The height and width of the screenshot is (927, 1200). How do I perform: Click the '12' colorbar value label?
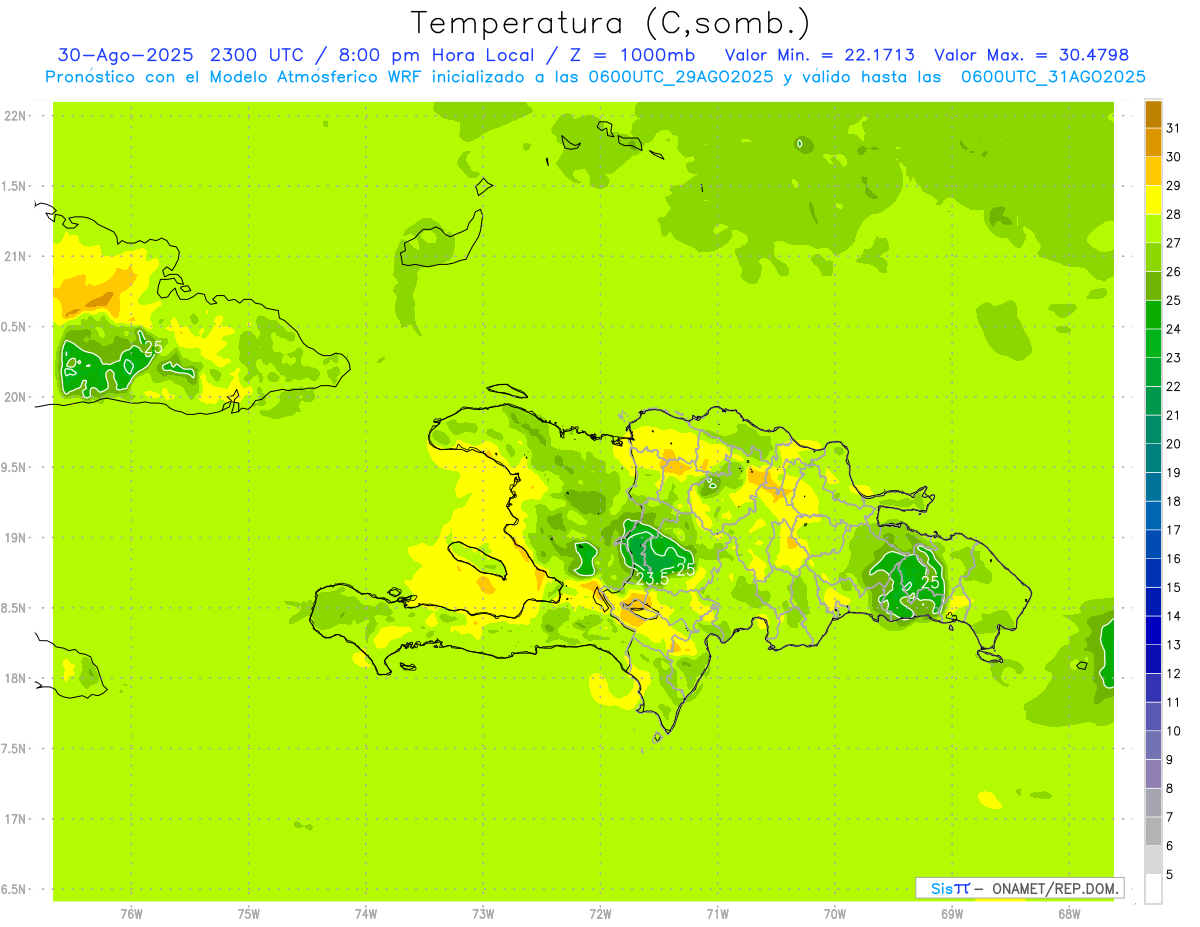[1174, 673]
